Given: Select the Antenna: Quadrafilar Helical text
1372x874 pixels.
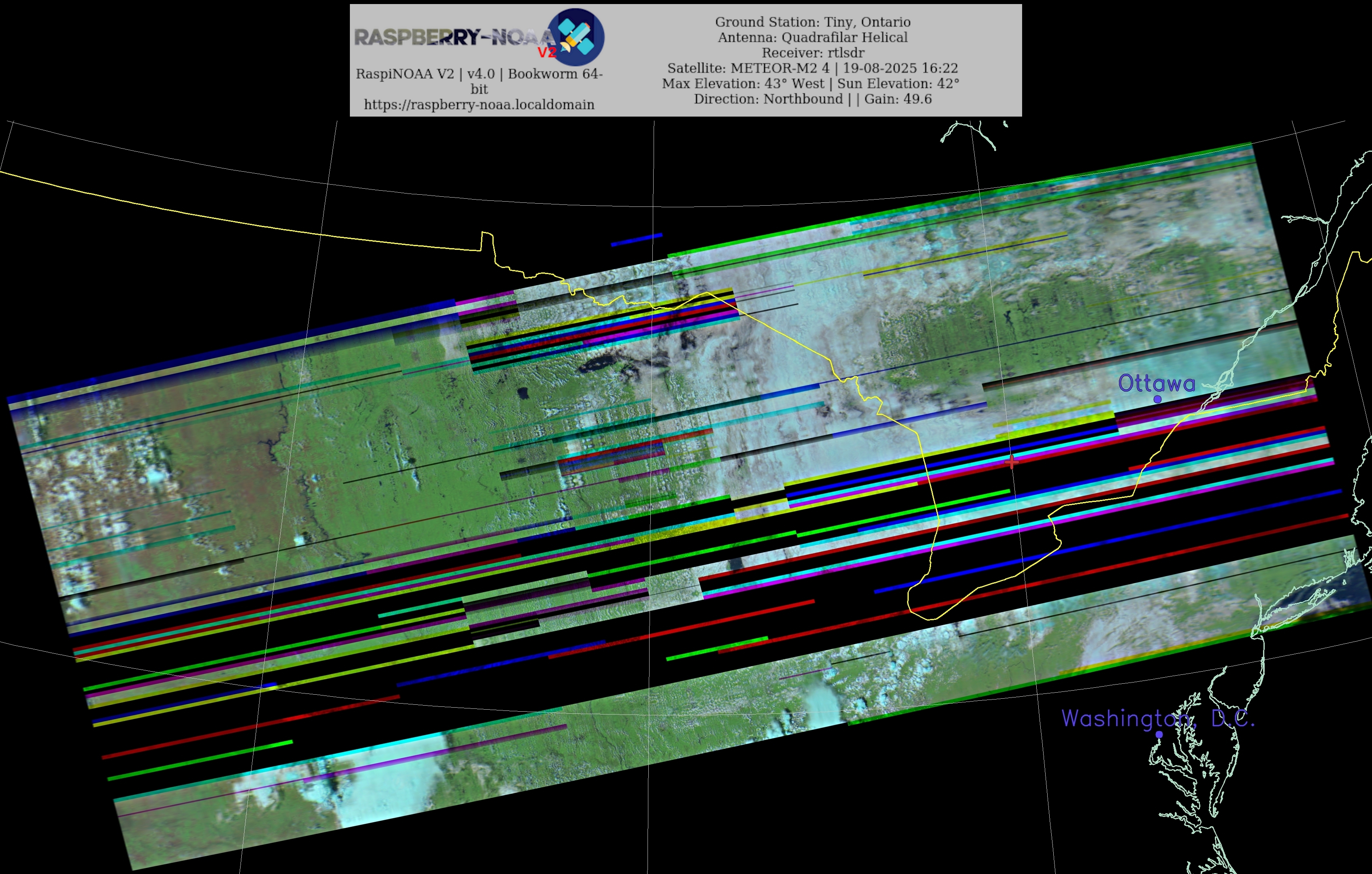Looking at the screenshot, I should click(812, 38).
